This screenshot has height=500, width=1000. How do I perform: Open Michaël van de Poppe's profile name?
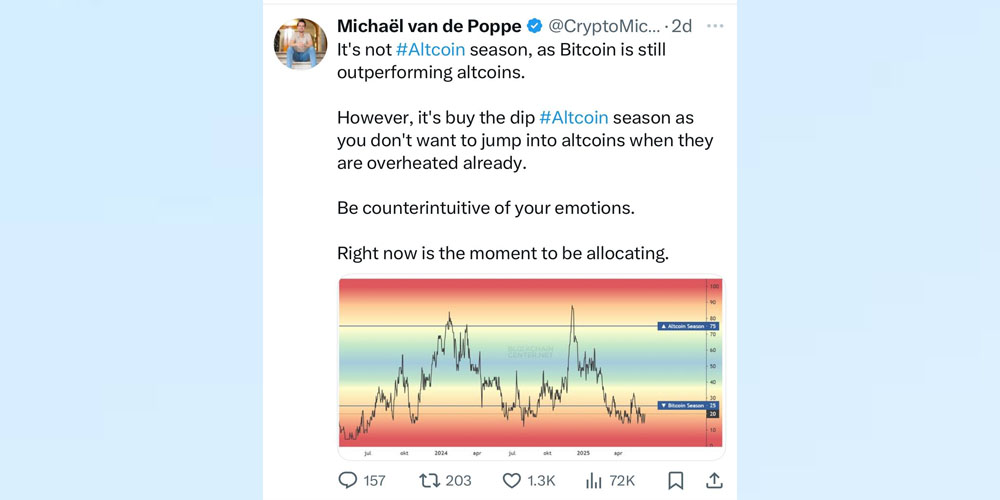coord(430,26)
